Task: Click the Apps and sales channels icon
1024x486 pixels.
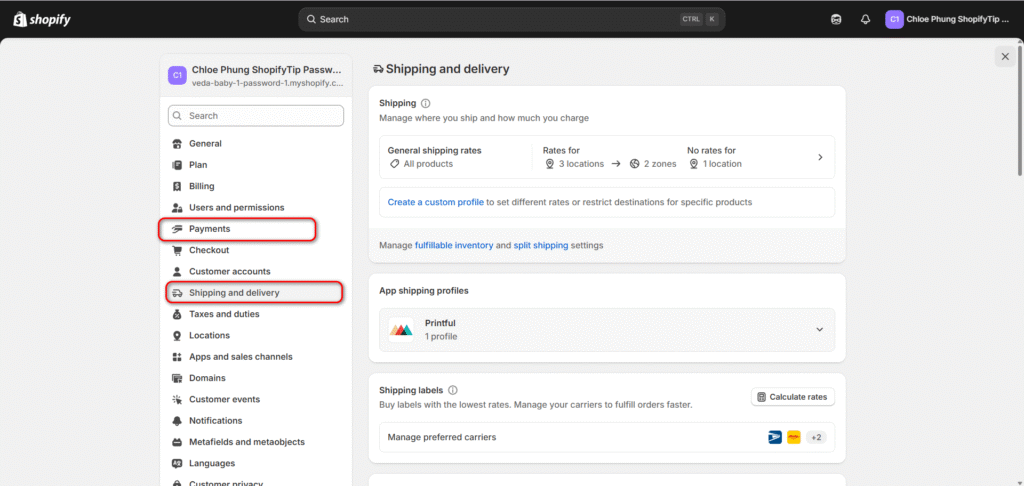Action: point(176,357)
